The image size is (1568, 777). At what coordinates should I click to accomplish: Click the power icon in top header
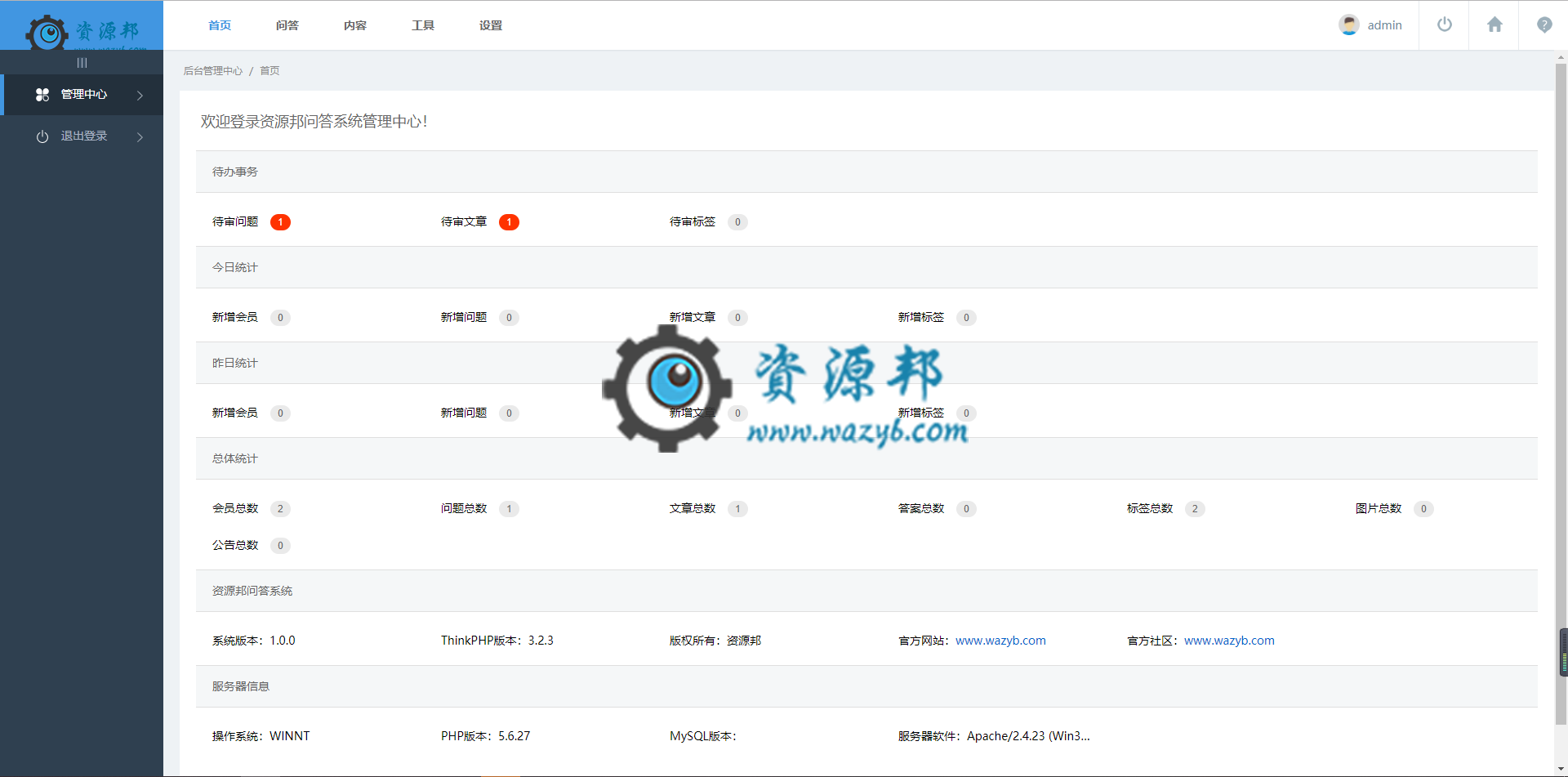[1444, 25]
